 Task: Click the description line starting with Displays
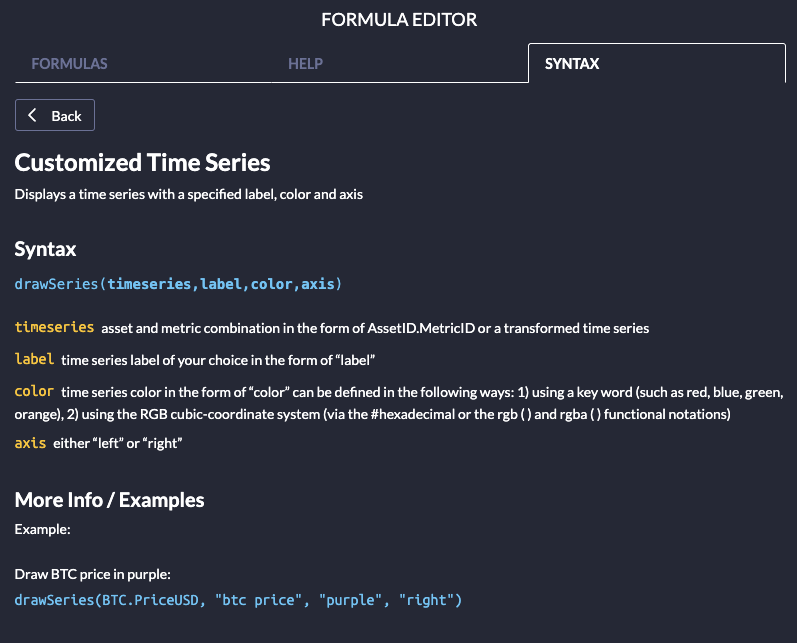[x=188, y=195]
